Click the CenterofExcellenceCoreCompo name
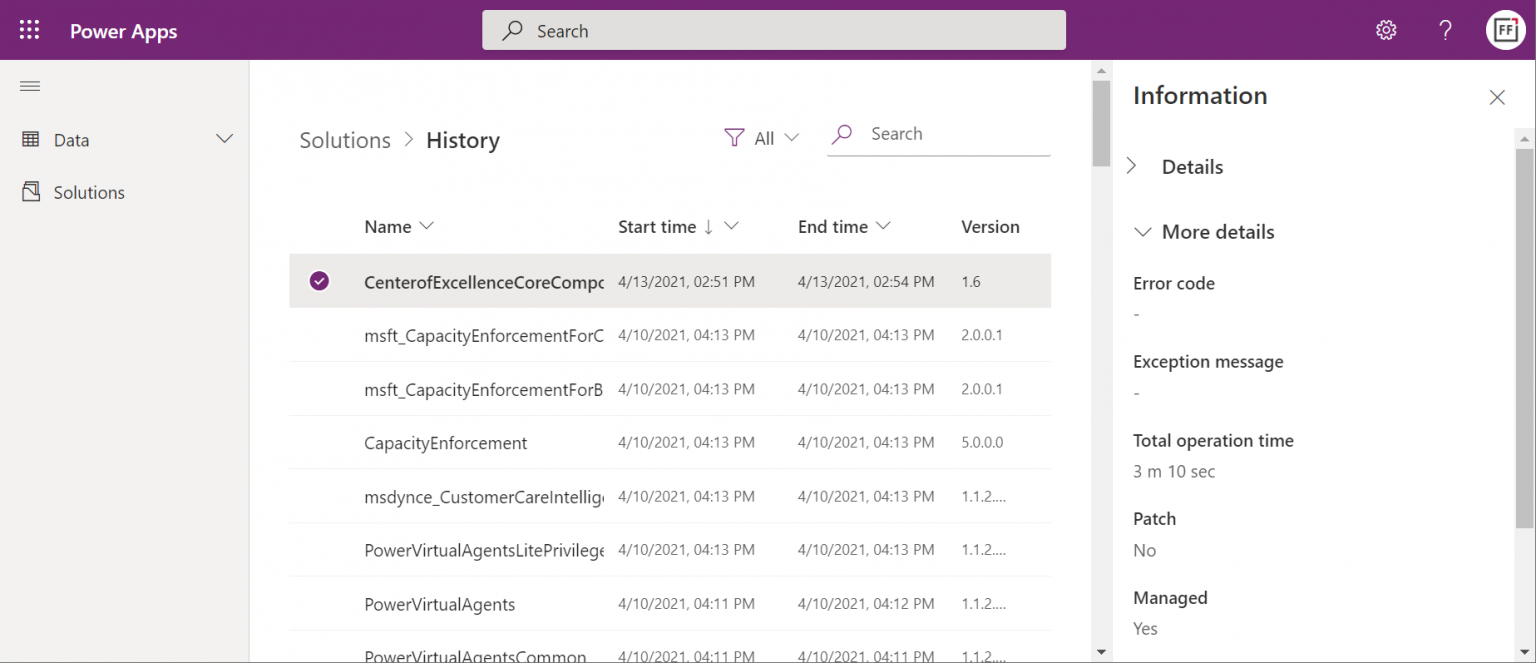The height and width of the screenshot is (663, 1536). pyautogui.click(x=484, y=282)
